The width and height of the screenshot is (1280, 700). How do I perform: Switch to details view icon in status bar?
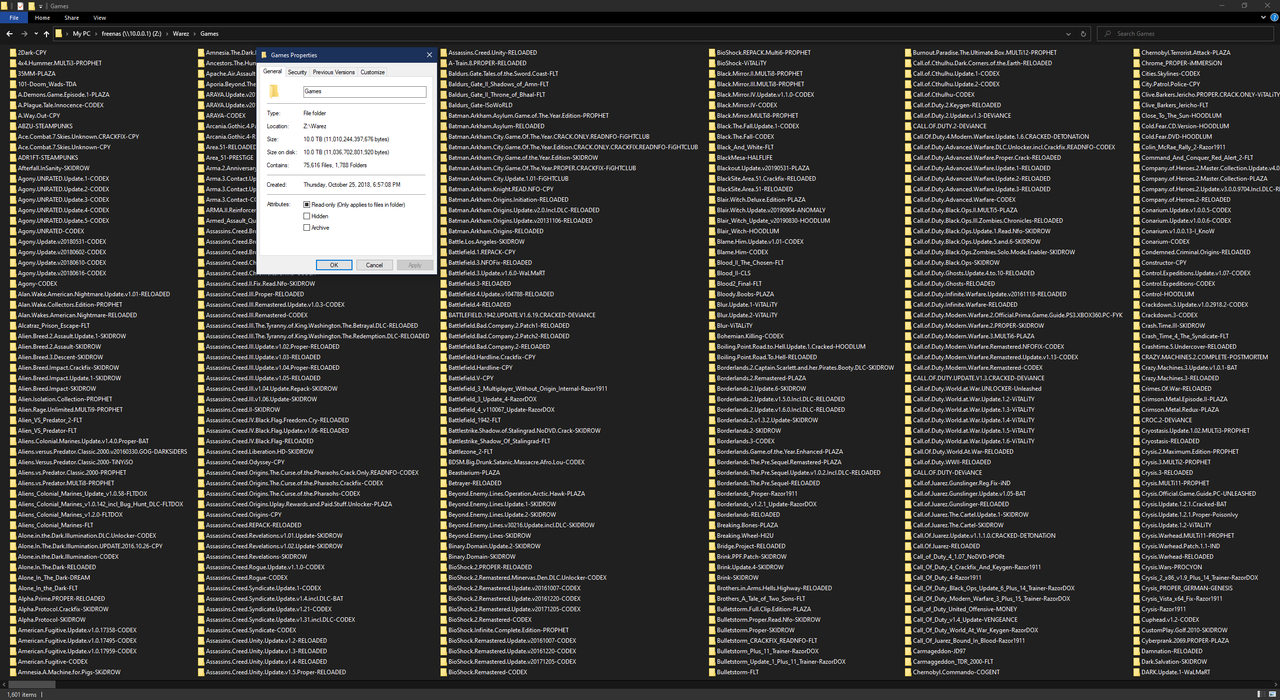click(1263, 694)
